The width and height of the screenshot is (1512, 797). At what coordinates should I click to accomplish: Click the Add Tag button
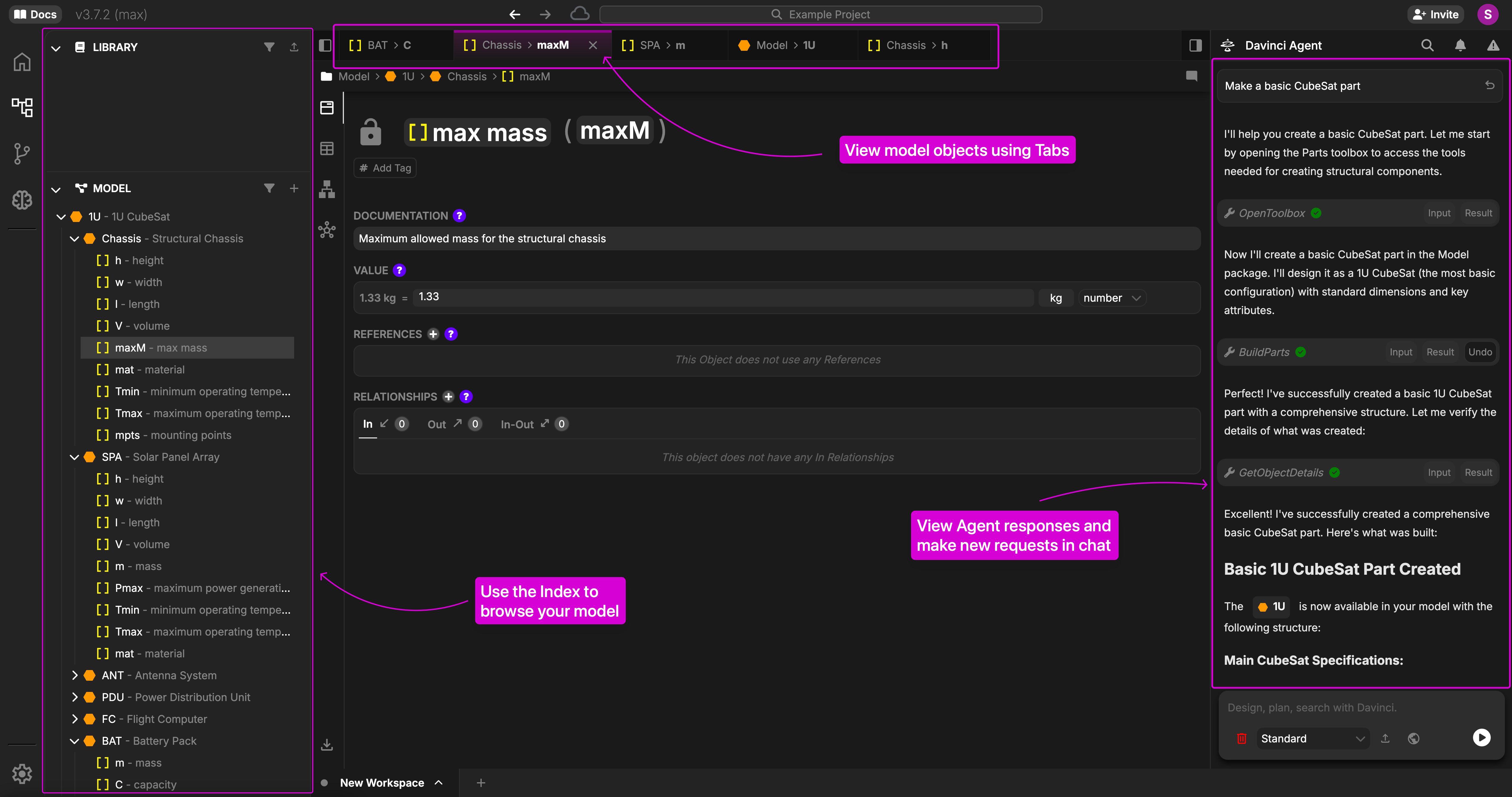pos(385,168)
